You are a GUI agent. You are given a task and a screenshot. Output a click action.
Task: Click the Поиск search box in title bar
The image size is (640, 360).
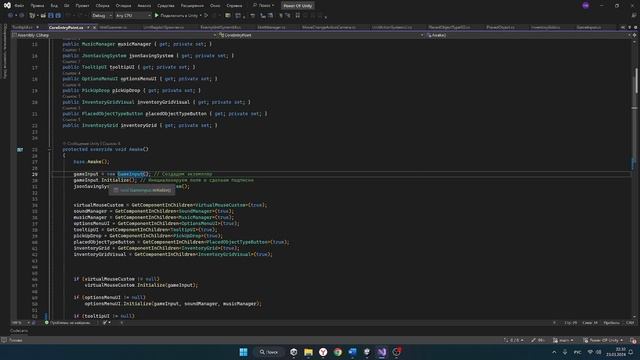pos(263,5)
